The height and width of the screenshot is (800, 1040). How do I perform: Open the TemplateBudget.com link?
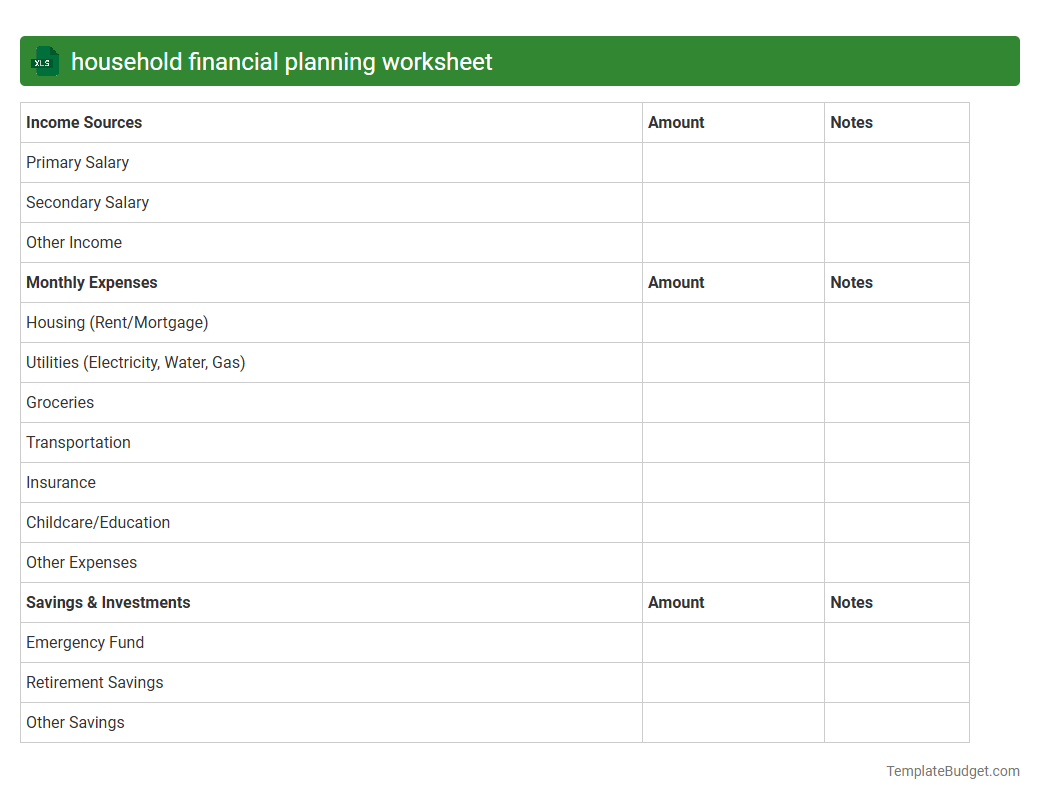point(952,771)
